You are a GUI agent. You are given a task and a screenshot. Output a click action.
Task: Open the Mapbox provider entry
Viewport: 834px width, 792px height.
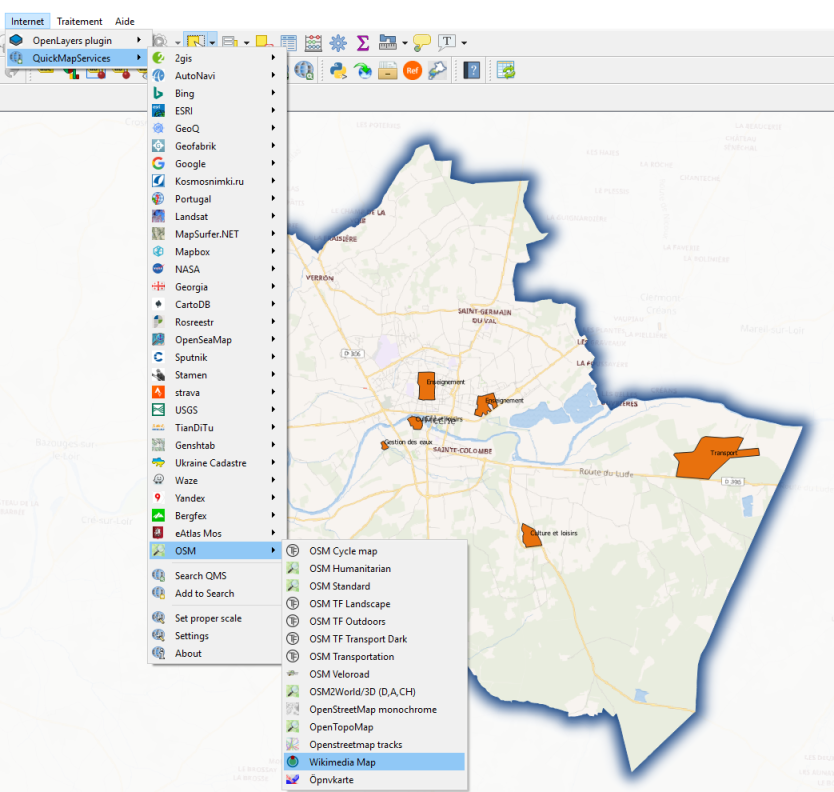click(216, 252)
